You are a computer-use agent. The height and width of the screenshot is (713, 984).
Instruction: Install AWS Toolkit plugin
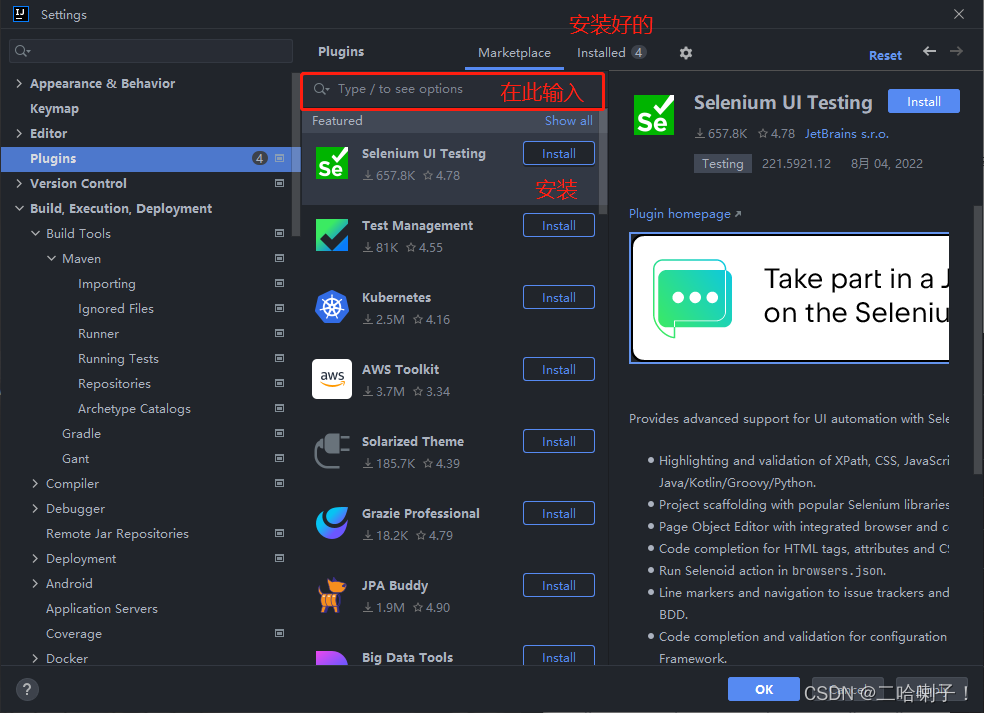point(559,370)
